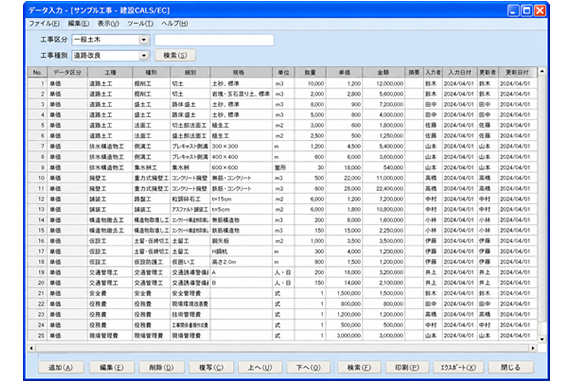The height and width of the screenshot is (382, 573).
Task: Move row down with 下へ(O)
Action: coord(308,367)
